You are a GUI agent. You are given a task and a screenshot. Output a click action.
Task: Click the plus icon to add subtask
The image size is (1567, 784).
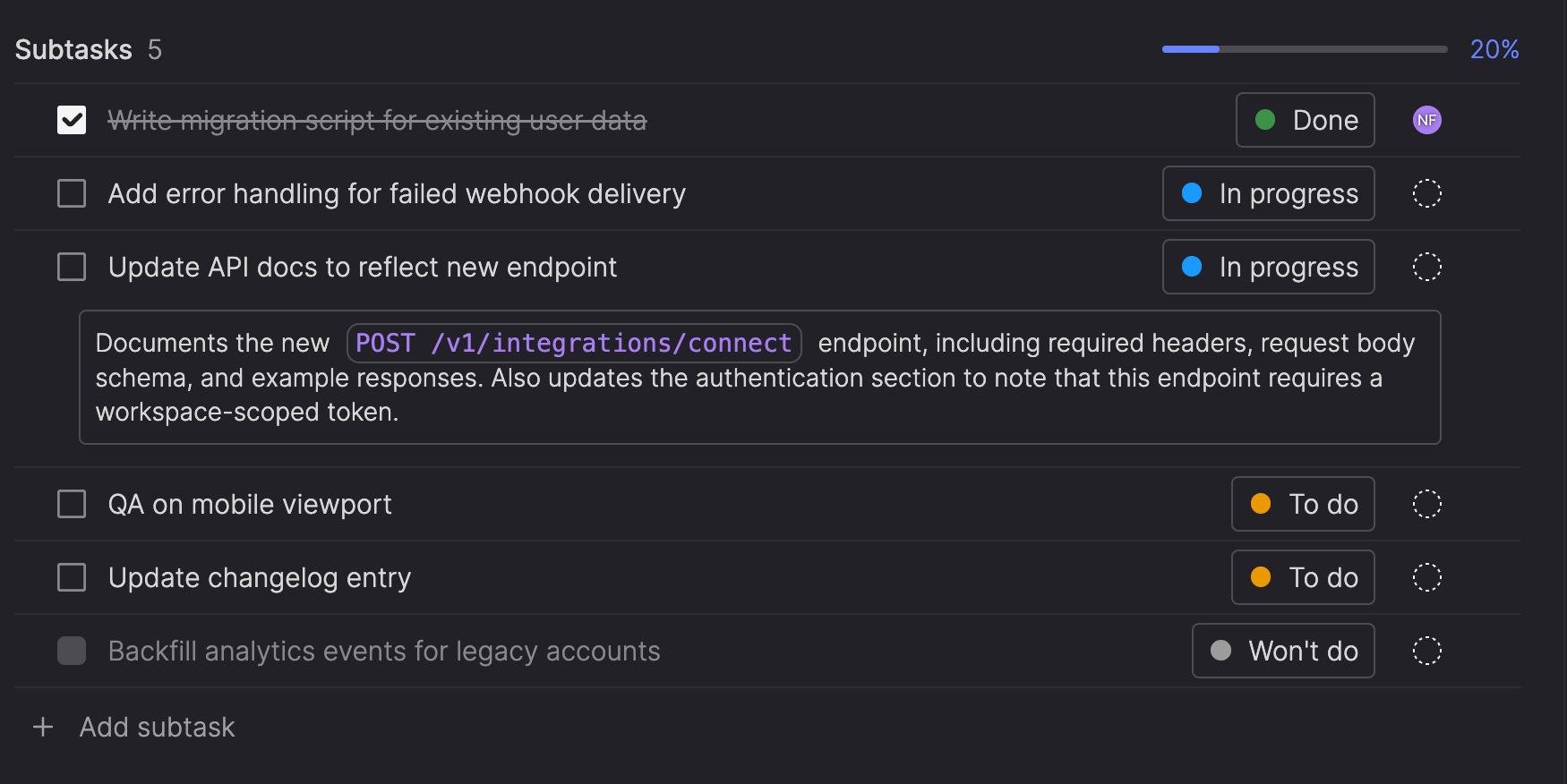(43, 727)
